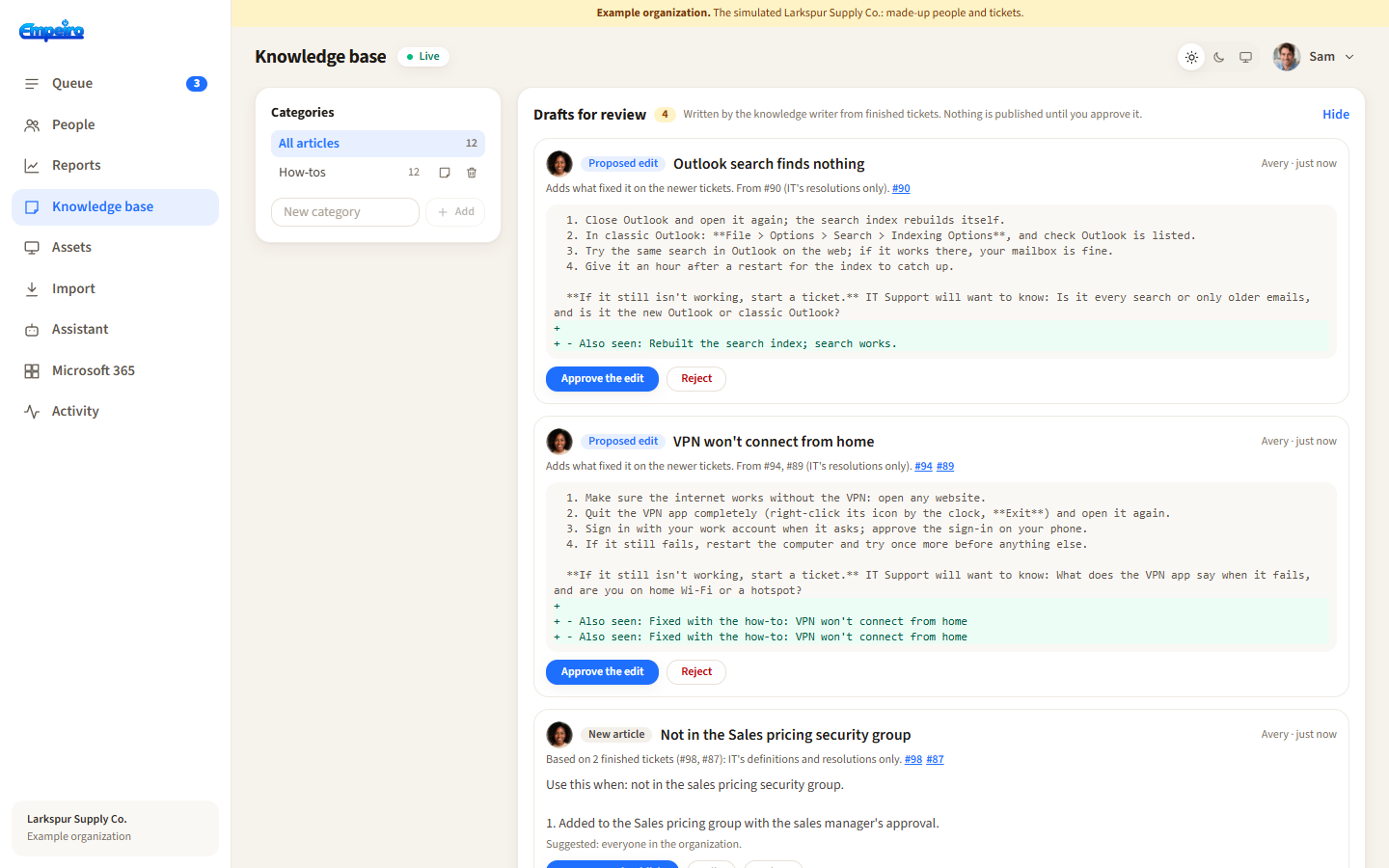Viewport: 1389px width, 868px height.
Task: Click the Live status badge
Action: [x=423, y=57]
